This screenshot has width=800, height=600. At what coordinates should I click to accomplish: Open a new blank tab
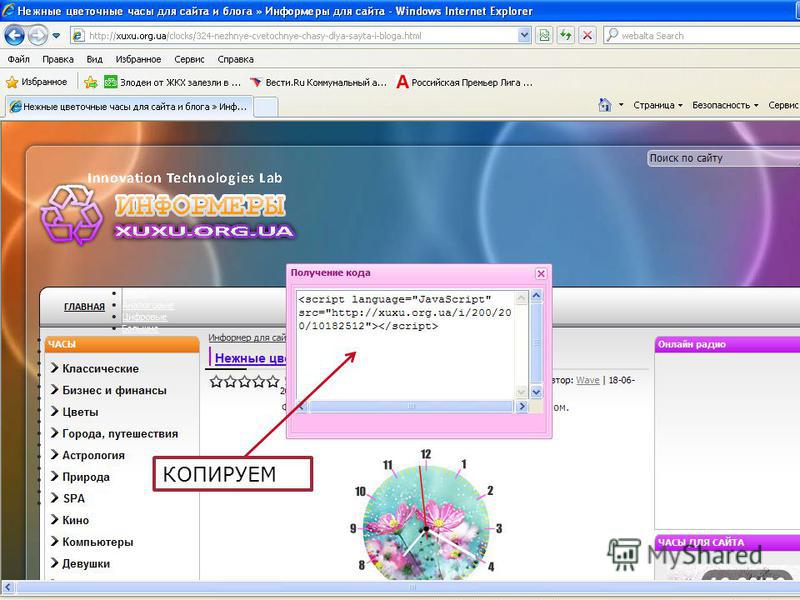(265, 107)
